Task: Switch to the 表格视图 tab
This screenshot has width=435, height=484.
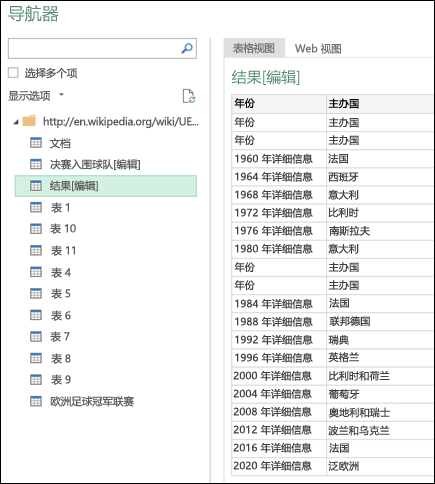Action: pos(254,48)
